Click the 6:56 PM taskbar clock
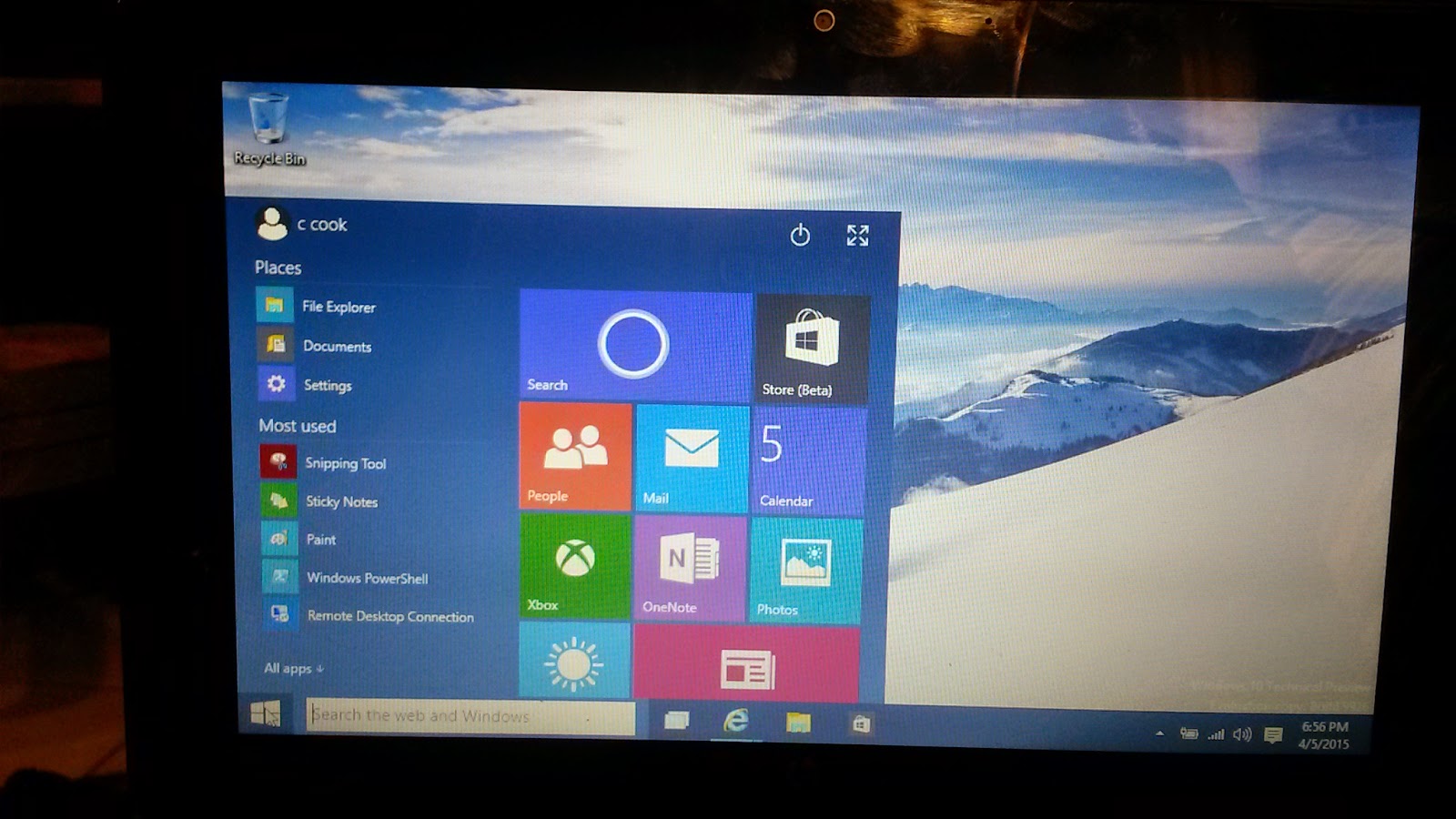 (x=1324, y=735)
